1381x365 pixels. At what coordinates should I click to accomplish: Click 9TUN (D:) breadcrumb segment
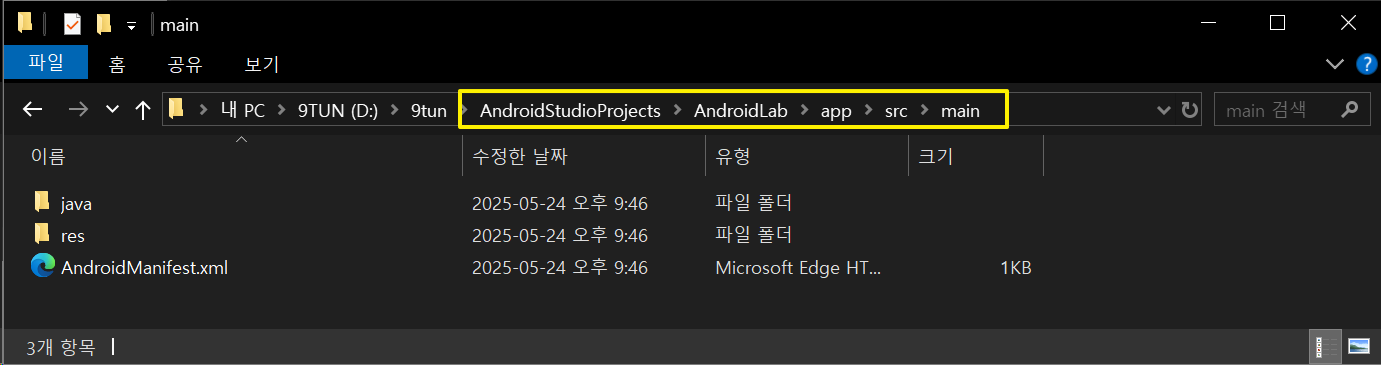[339, 110]
